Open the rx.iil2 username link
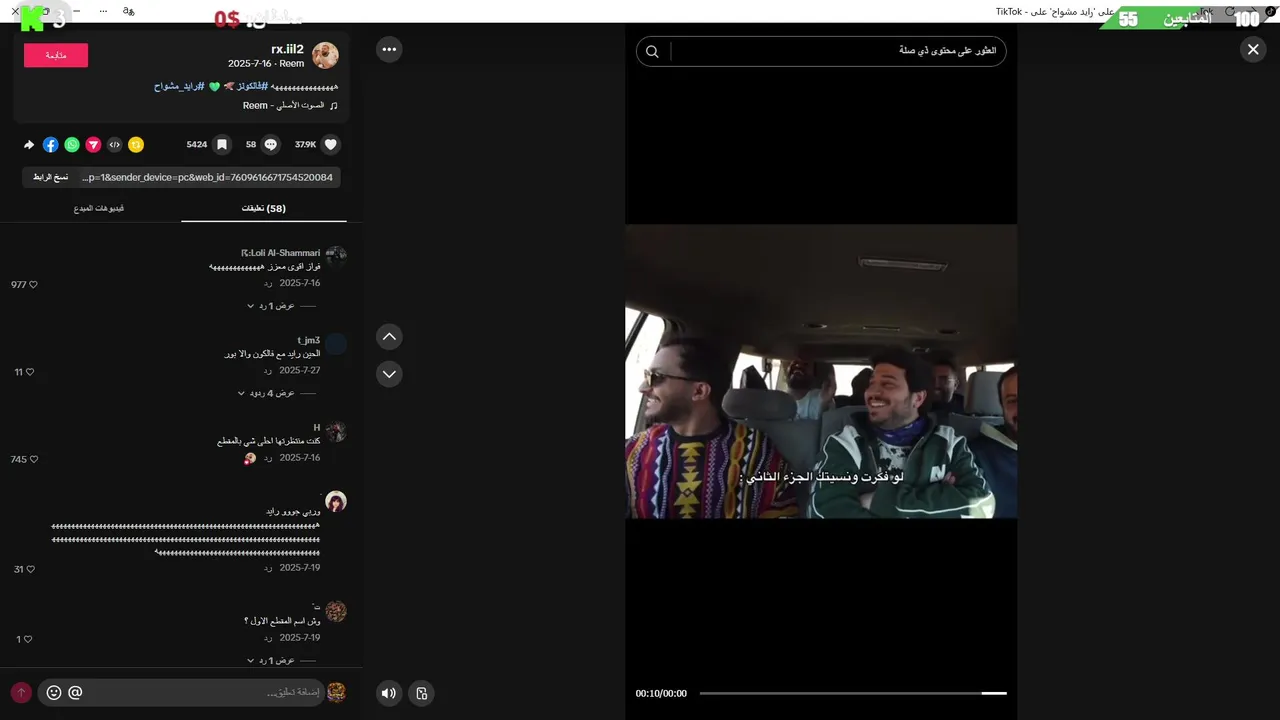This screenshot has width=1280, height=720. coord(287,49)
